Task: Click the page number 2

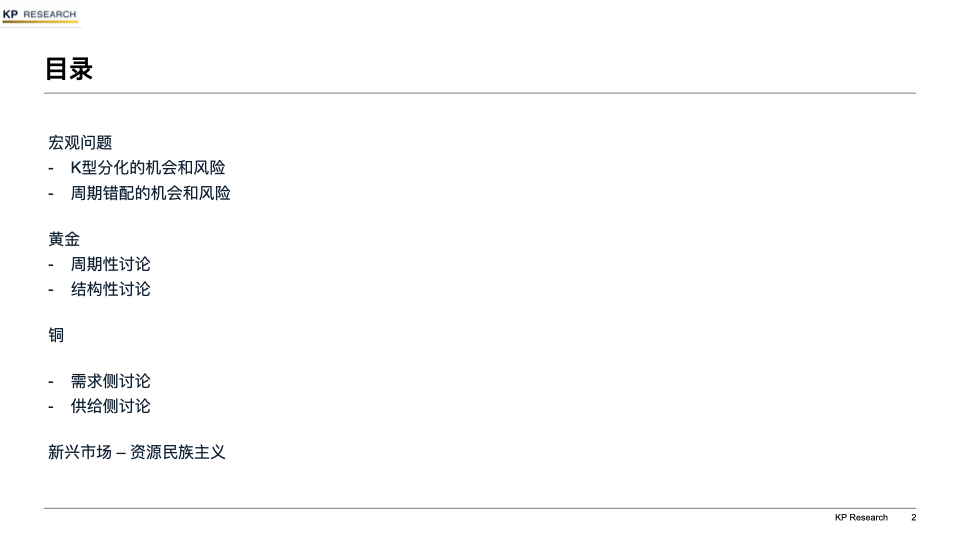Action: [x=913, y=517]
